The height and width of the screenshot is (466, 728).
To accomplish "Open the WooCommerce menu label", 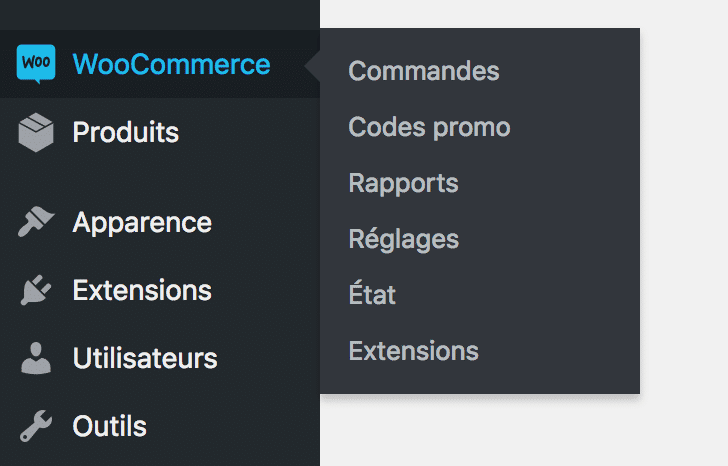I will pos(171,64).
